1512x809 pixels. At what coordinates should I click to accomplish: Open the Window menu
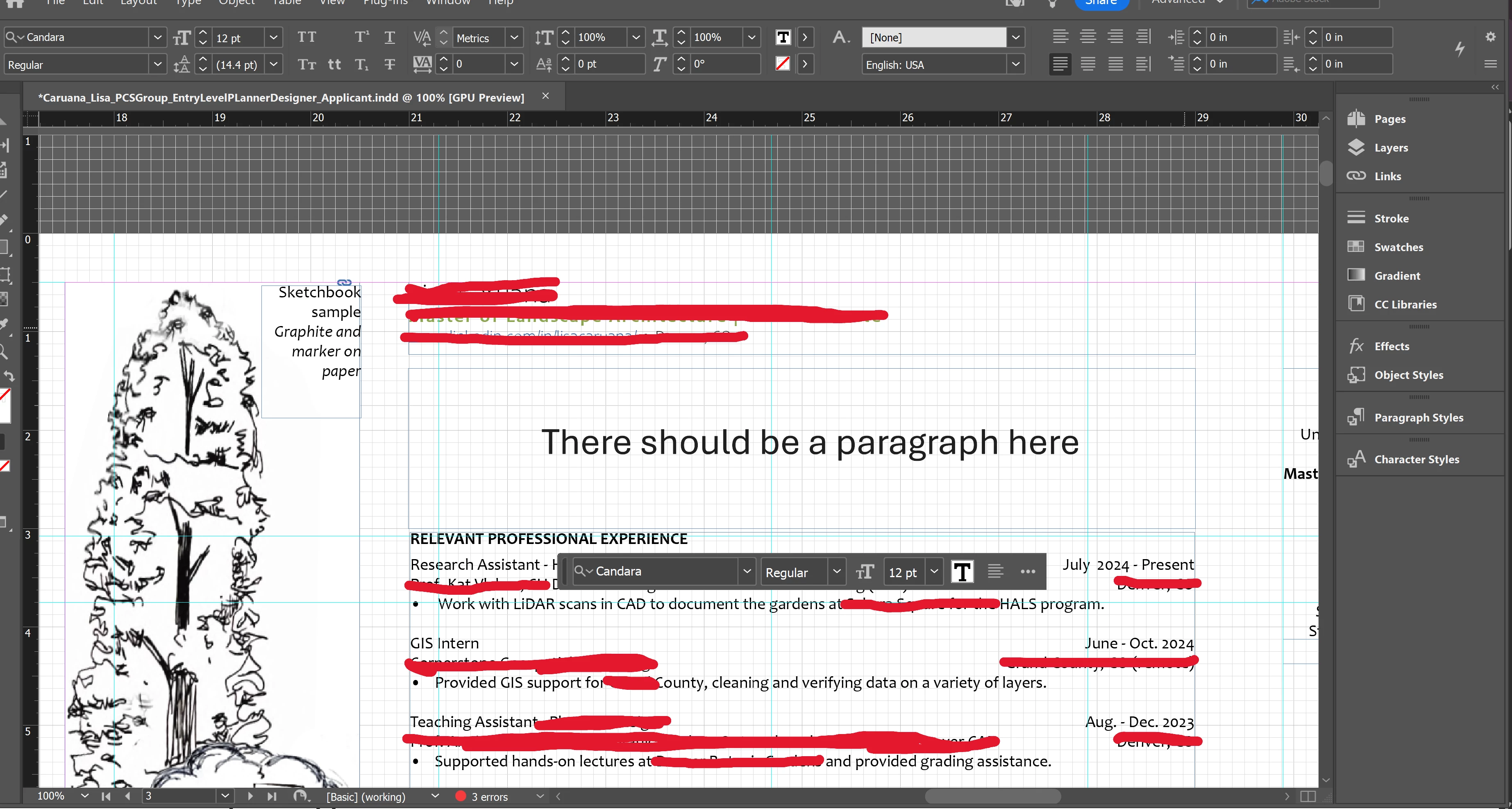448,2
